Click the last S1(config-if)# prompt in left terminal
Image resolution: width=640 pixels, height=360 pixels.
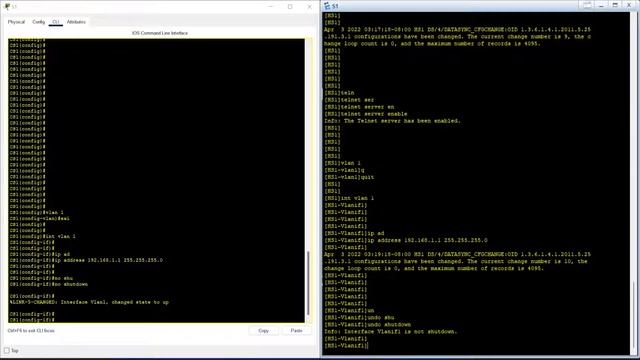pos(32,320)
